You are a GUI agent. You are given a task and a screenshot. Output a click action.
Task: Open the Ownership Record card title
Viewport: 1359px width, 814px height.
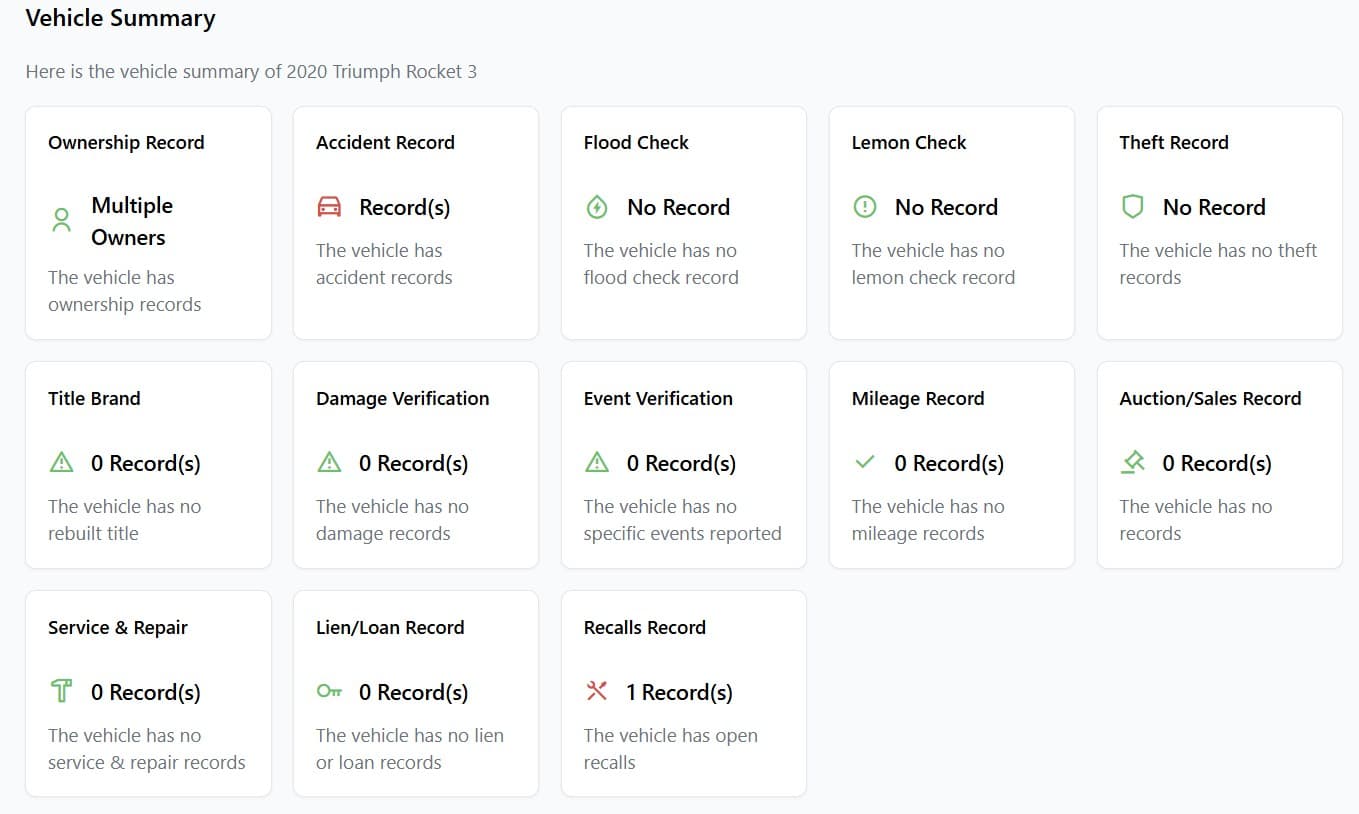click(126, 142)
